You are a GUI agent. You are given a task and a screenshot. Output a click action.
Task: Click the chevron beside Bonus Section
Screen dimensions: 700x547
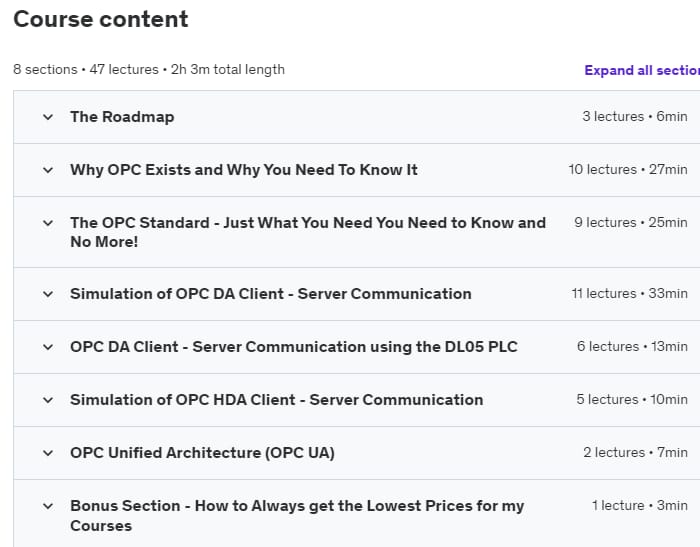(x=47, y=506)
